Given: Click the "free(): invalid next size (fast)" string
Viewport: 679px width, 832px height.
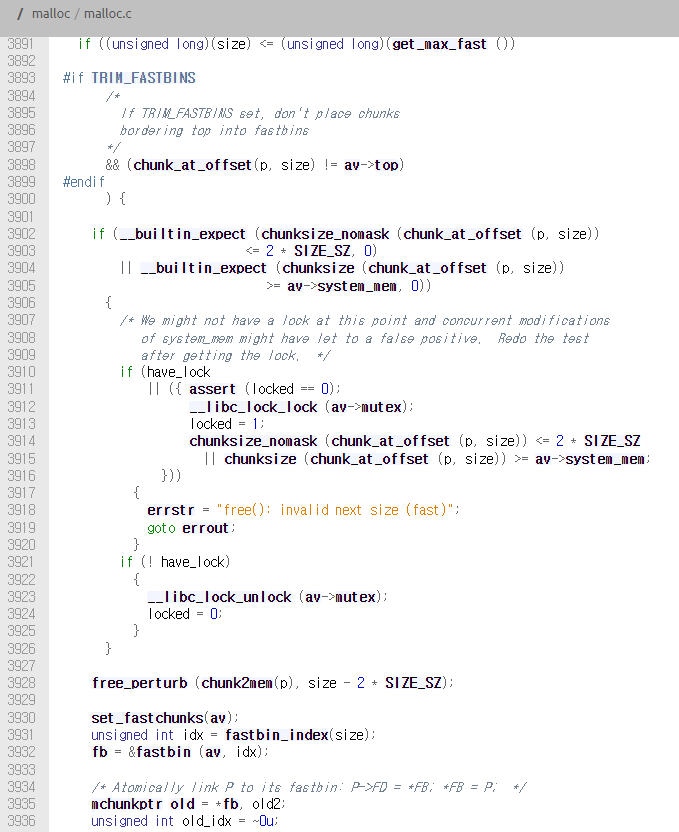Looking at the screenshot, I should coord(335,510).
